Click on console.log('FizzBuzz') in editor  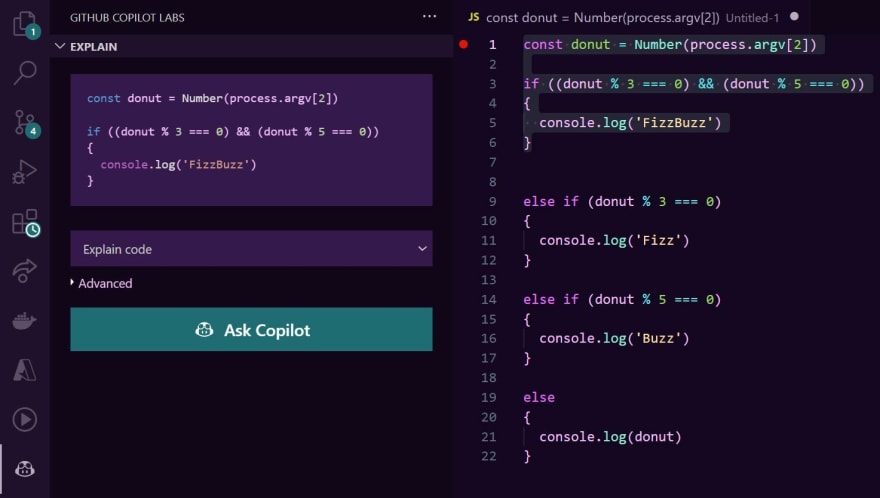630,123
